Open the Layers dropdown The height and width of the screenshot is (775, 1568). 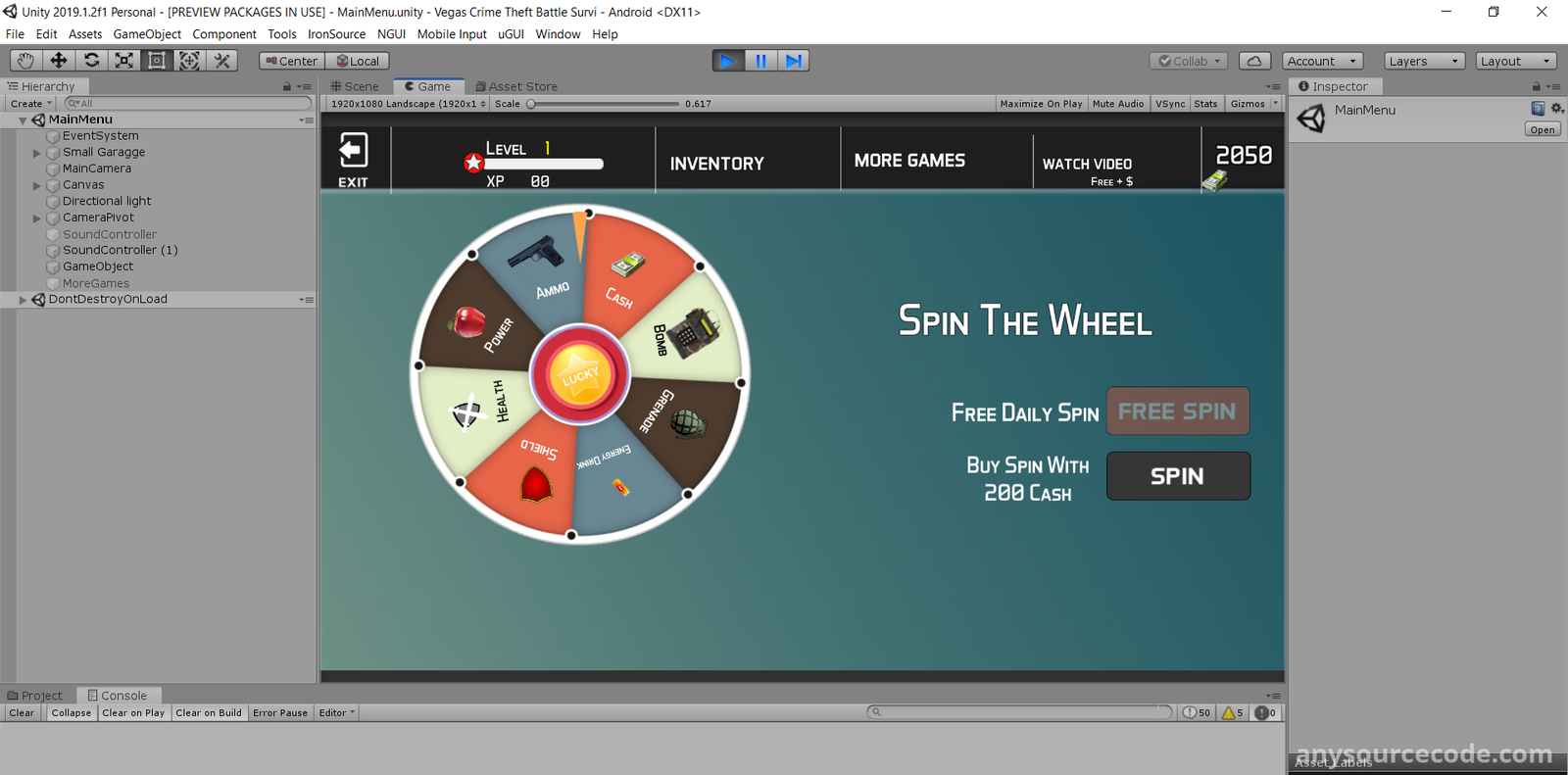click(x=1423, y=61)
